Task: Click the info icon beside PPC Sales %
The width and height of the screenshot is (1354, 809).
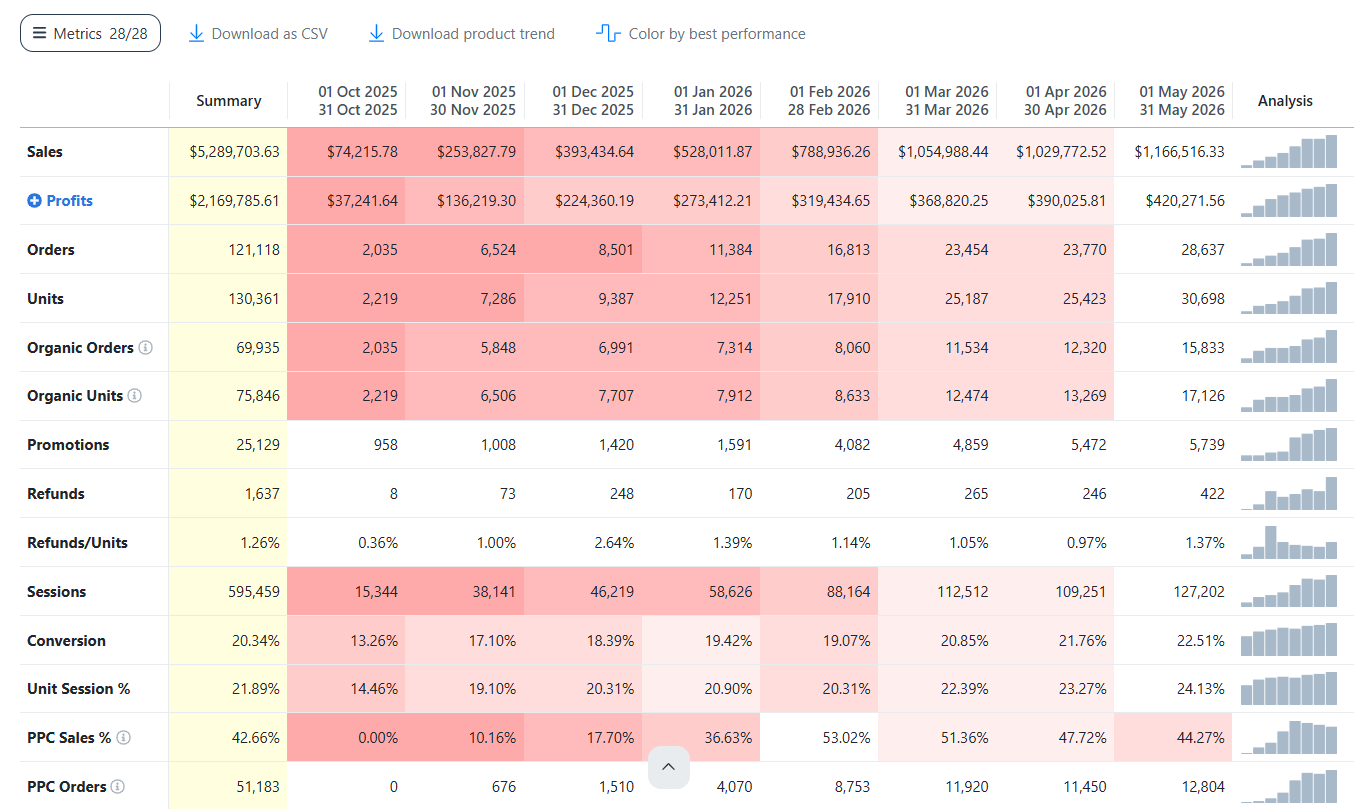Action: click(123, 738)
